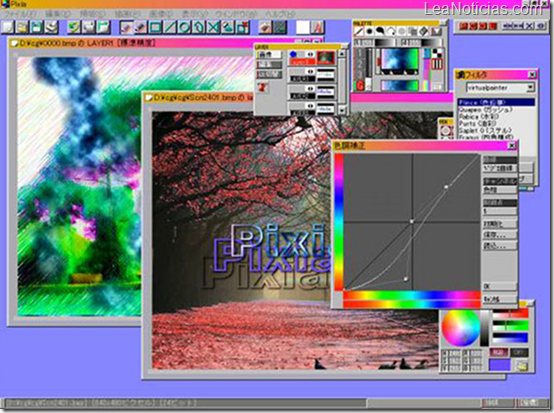
Task: Click OK in the tone curve dialog
Action: click(499, 286)
